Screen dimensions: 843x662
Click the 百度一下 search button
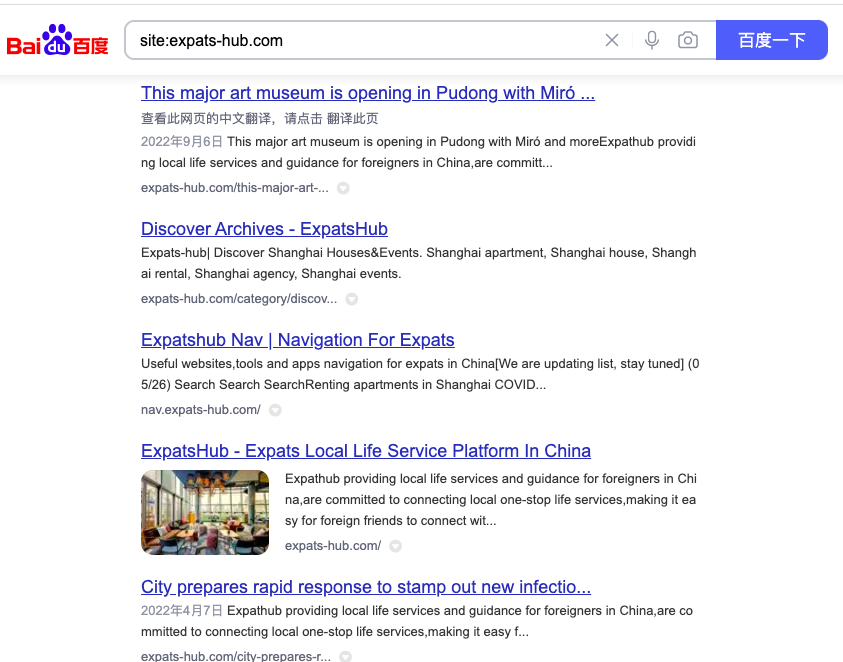click(771, 40)
